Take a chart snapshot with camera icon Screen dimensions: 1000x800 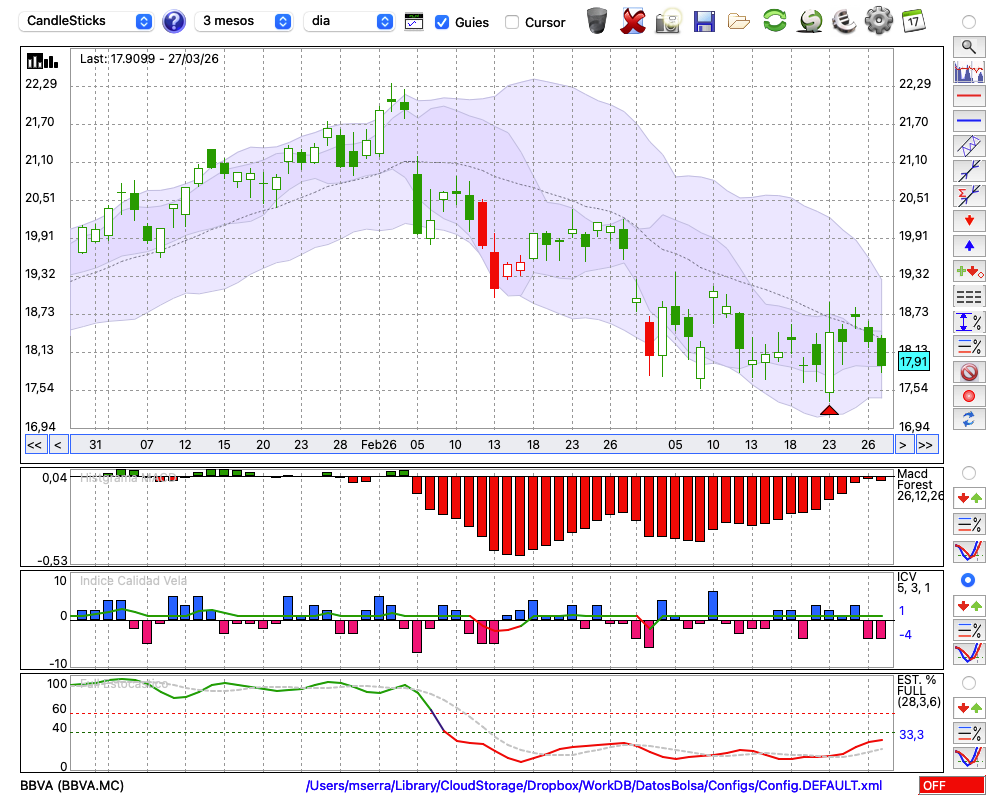pos(669,21)
